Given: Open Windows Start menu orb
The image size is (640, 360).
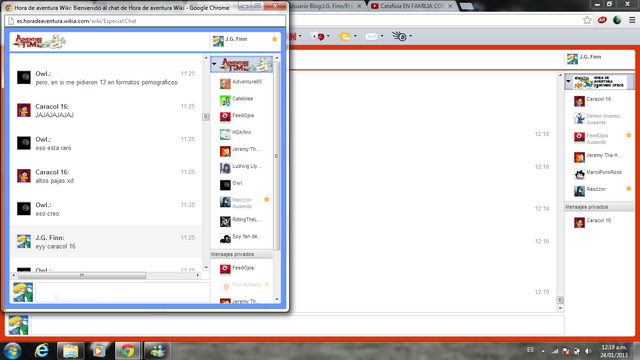Looking at the screenshot, I should coord(12,351).
